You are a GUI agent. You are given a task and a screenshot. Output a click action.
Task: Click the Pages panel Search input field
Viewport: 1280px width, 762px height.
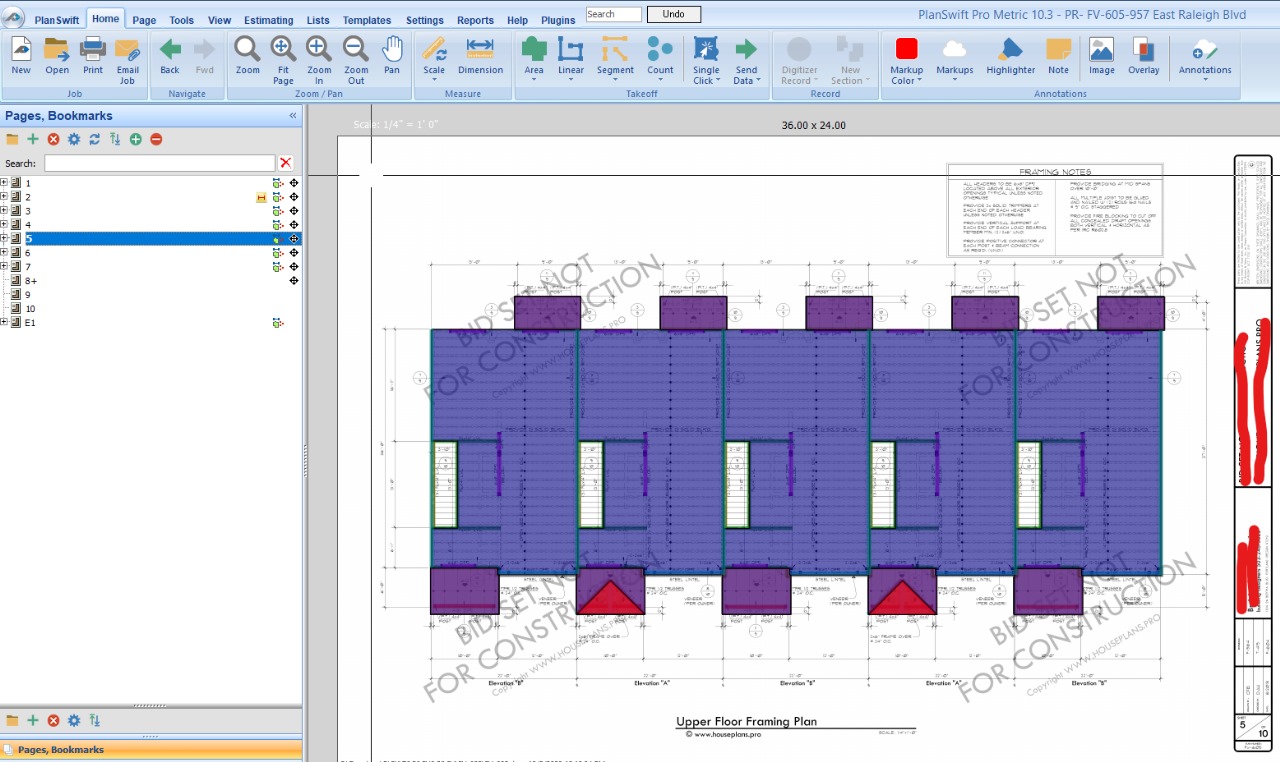pyautogui.click(x=159, y=163)
